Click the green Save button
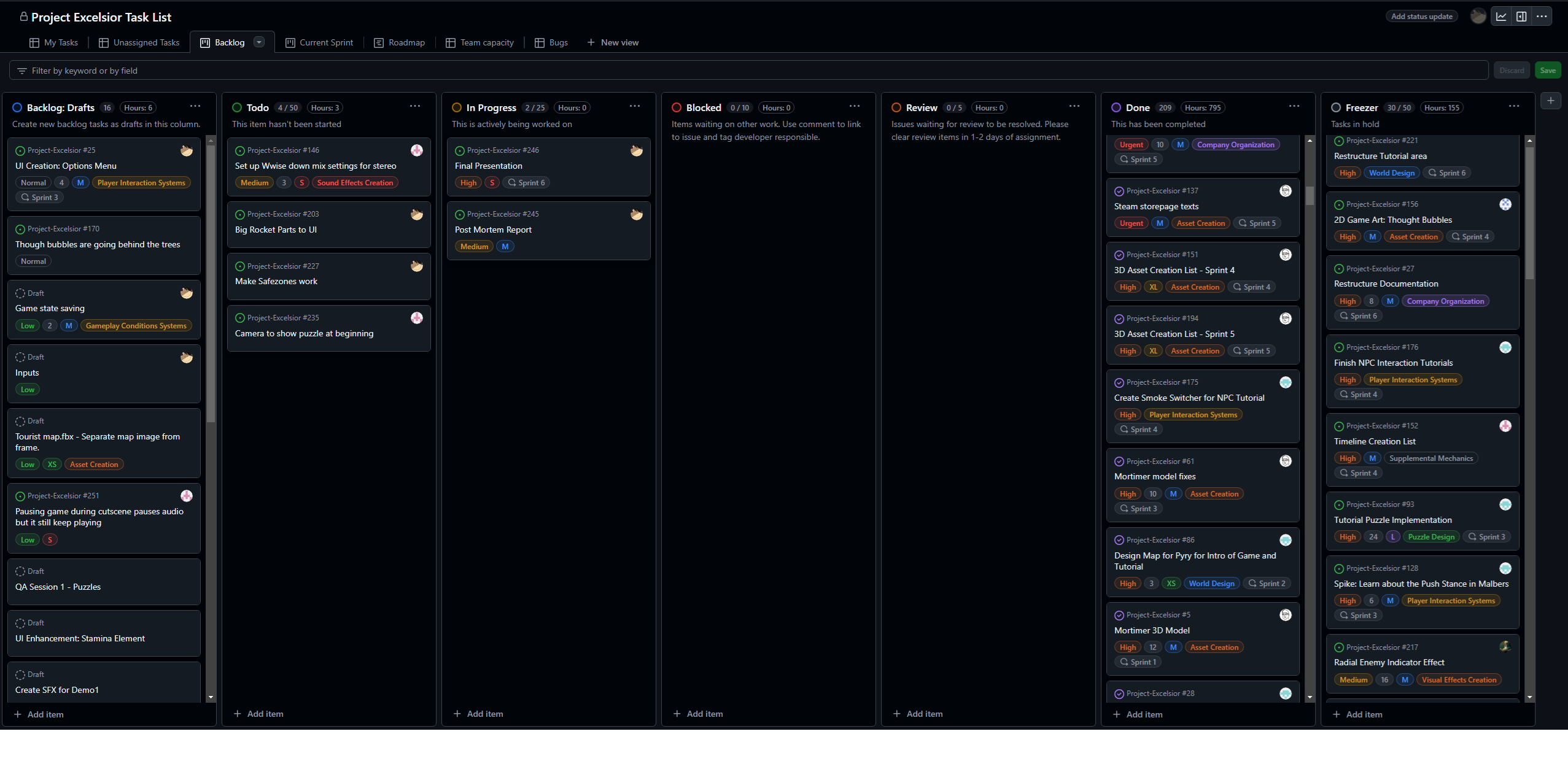 [1548, 70]
